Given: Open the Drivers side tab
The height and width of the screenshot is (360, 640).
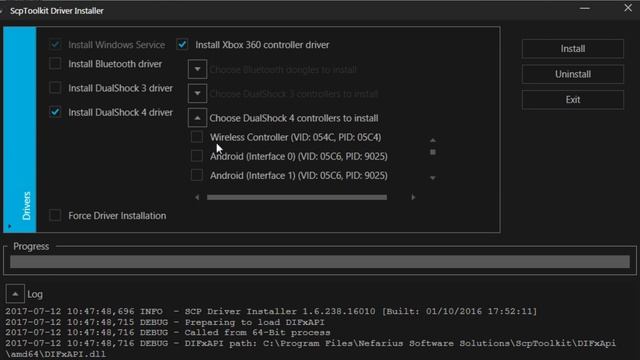Looking at the screenshot, I should [x=20, y=130].
